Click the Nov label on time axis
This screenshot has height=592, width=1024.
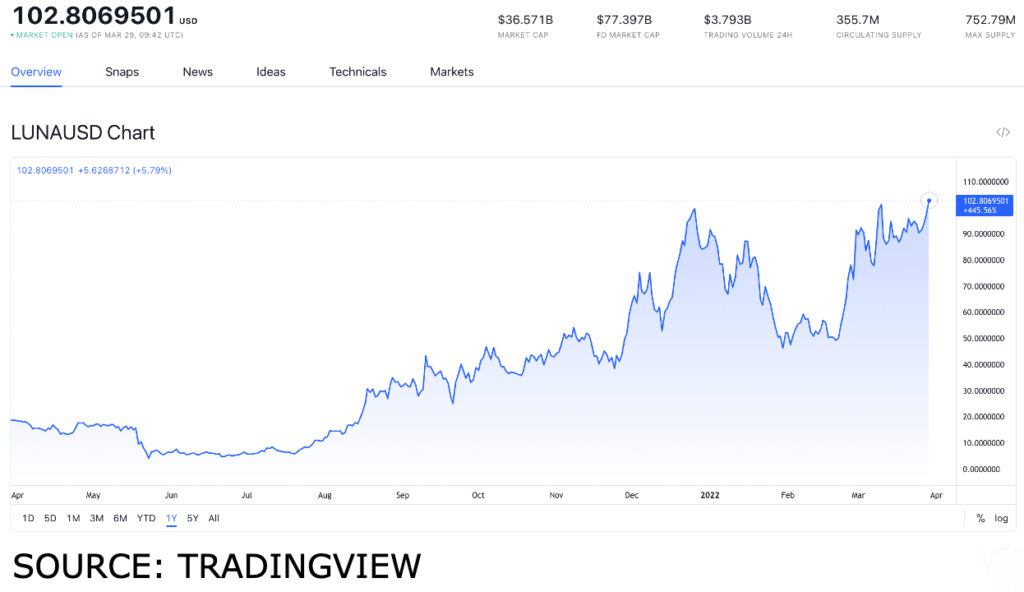[x=556, y=495]
